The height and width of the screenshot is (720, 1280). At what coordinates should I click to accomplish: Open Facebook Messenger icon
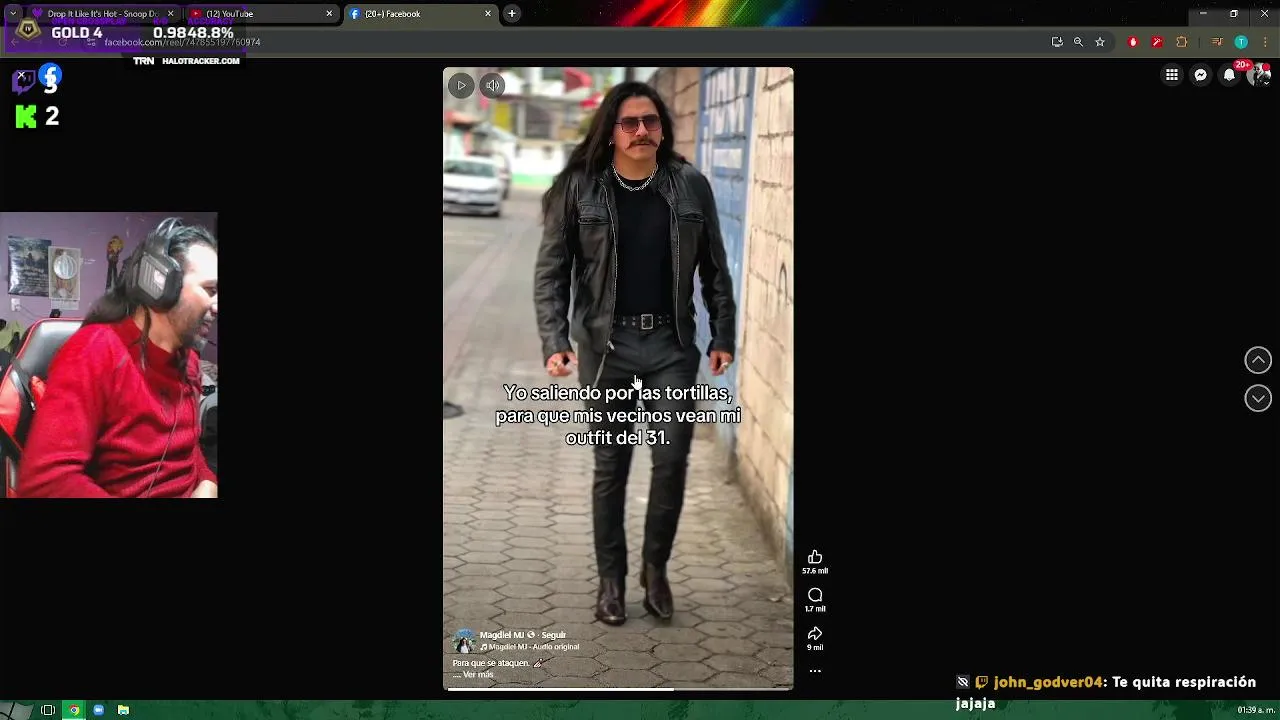pos(1201,75)
